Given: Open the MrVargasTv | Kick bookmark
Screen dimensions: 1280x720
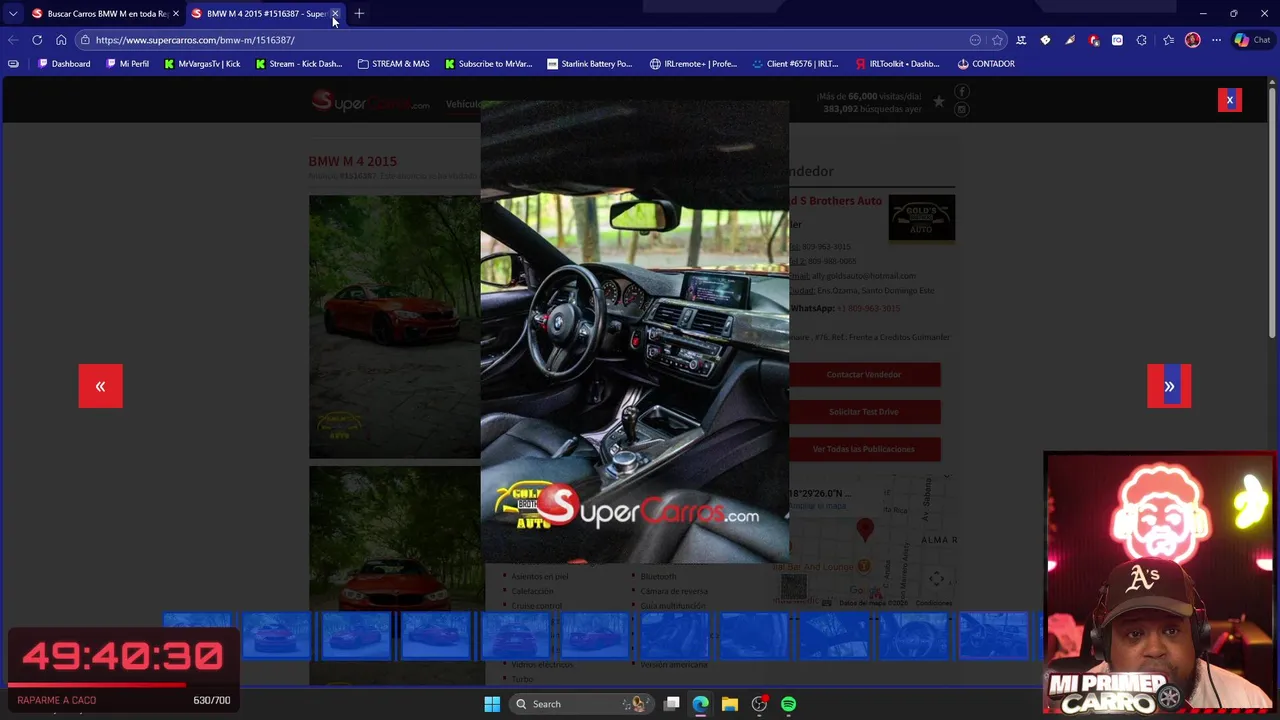Looking at the screenshot, I should 202,64.
